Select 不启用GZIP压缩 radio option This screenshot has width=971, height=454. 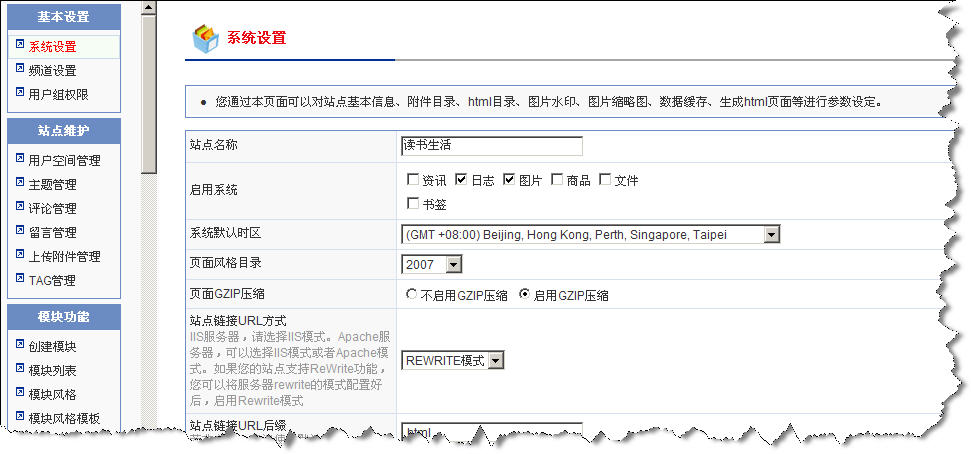(x=411, y=295)
